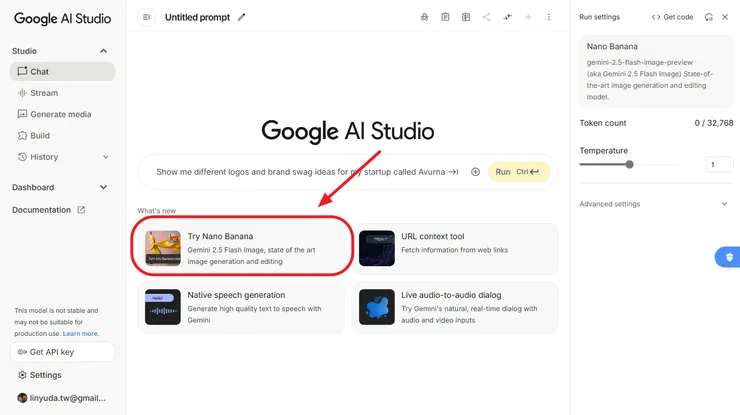Viewport: 740px width, 415px height.
Task: Open Generate media in the sidebar
Action: [62, 114]
